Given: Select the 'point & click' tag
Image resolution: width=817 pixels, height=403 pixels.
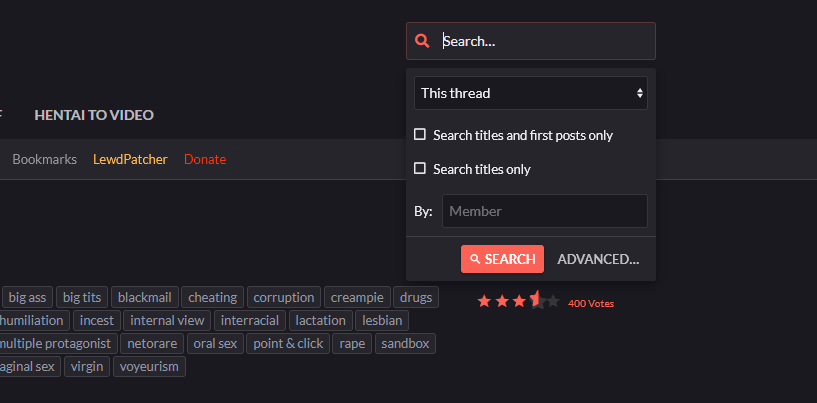Looking at the screenshot, I should click(x=288, y=344).
